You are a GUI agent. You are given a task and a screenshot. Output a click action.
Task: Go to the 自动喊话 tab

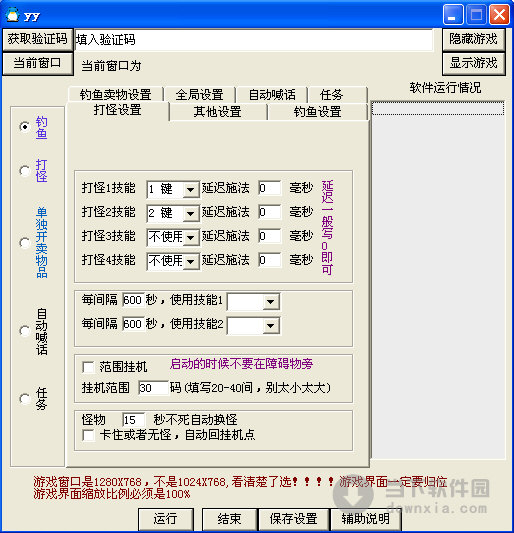[272, 94]
